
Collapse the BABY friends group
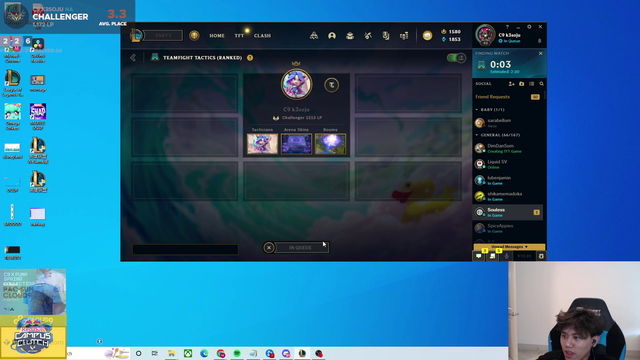click(477, 110)
